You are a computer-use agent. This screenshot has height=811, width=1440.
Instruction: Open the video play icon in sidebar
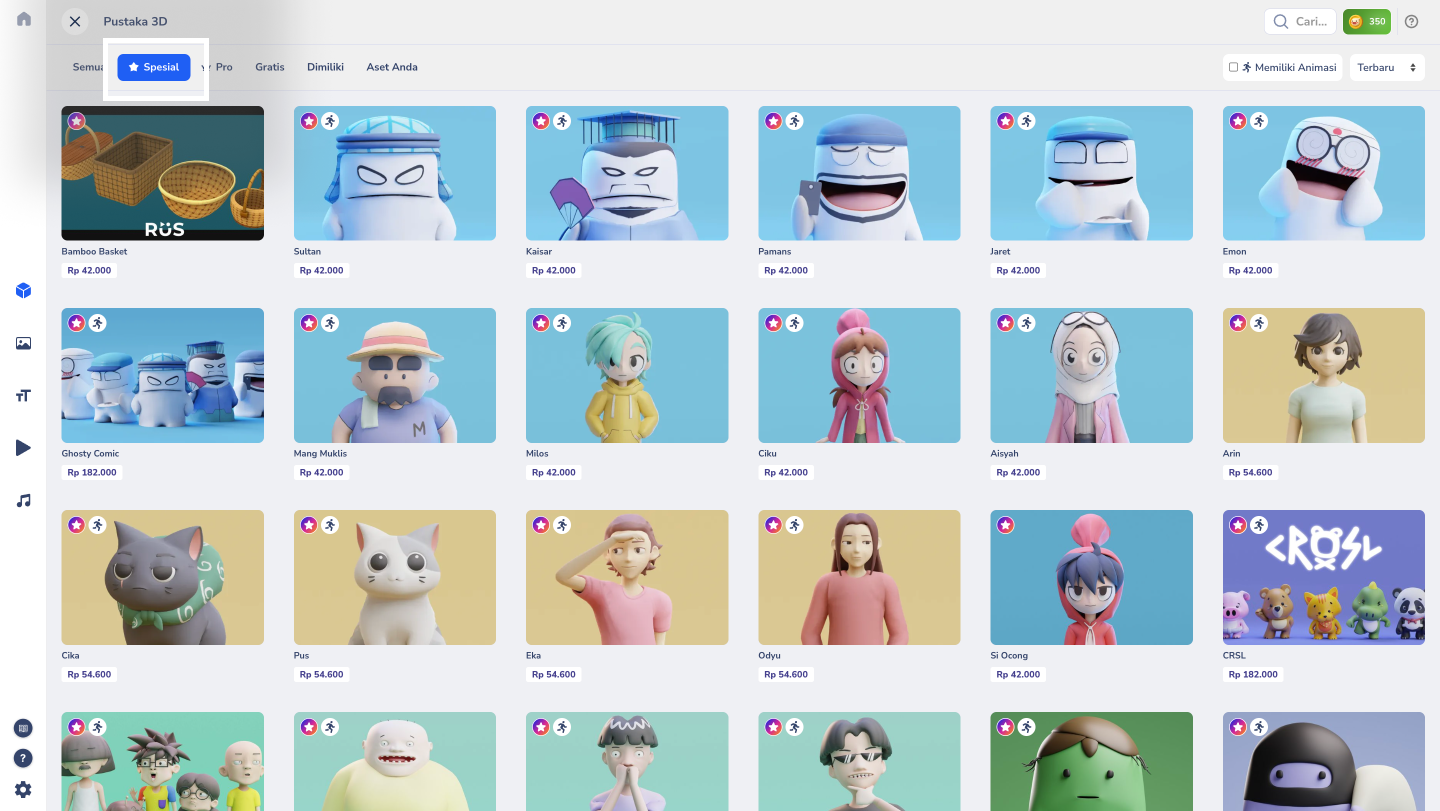pos(23,448)
